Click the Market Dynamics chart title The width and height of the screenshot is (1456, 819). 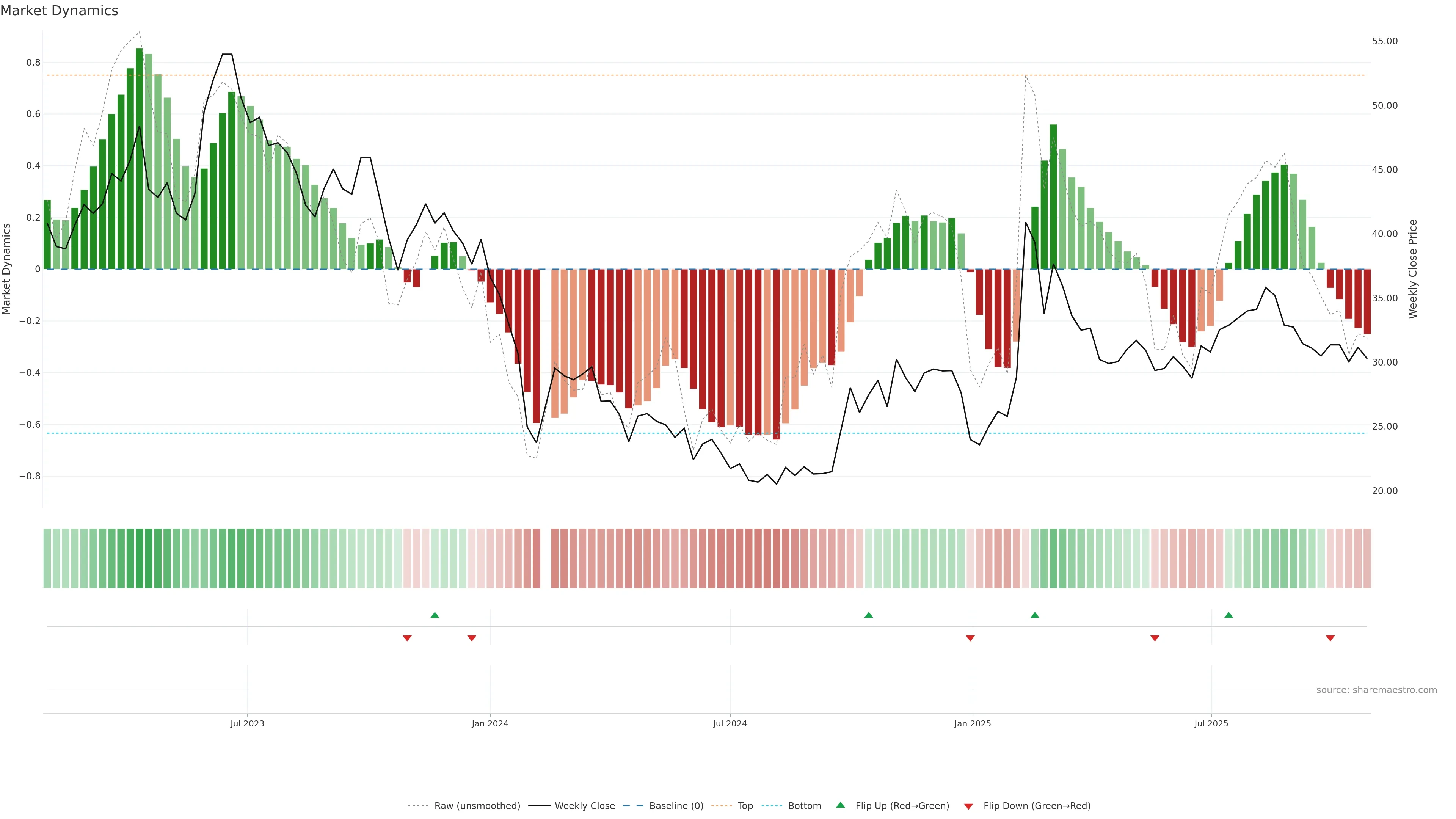click(60, 11)
